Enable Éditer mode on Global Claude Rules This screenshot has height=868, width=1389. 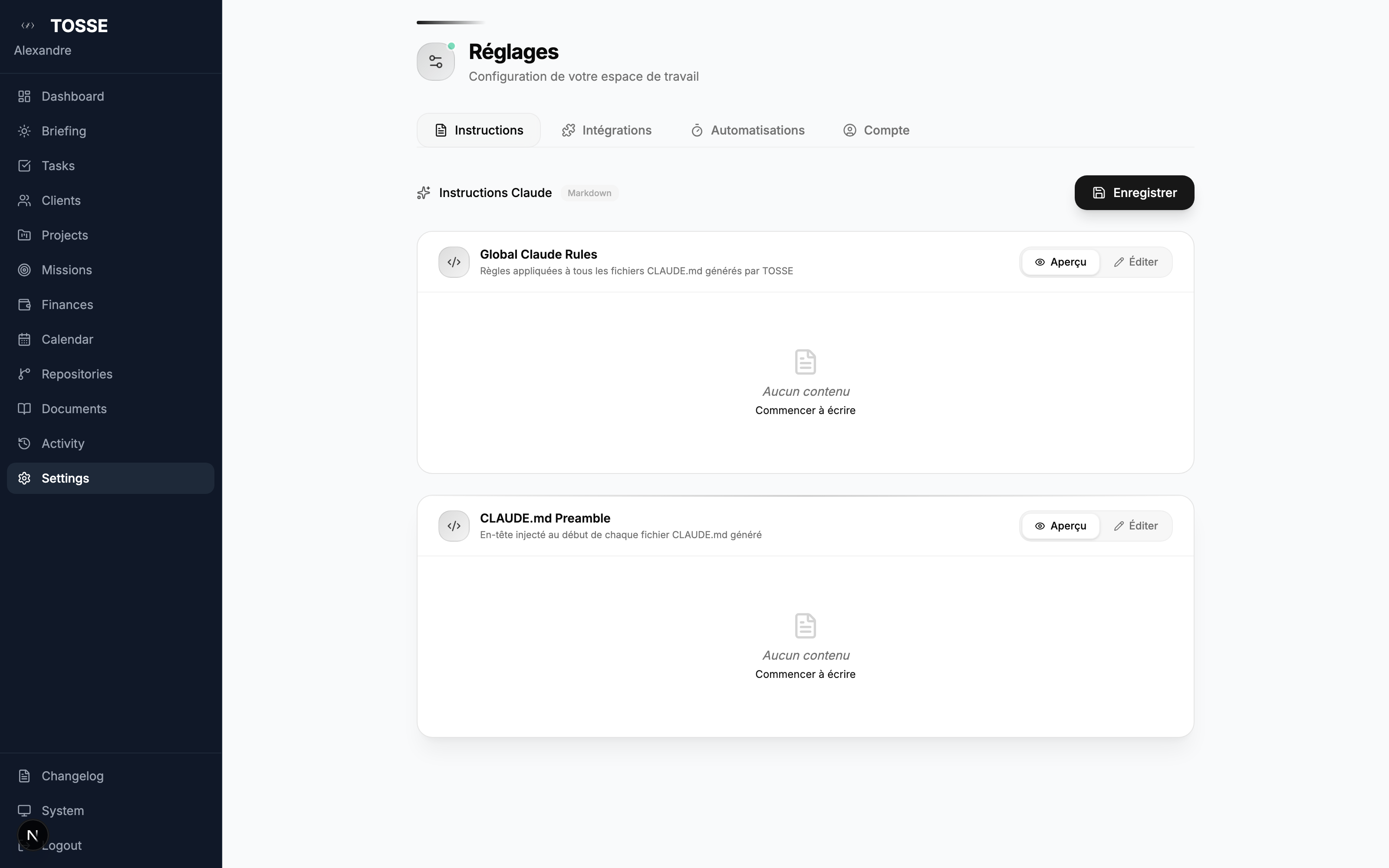pyautogui.click(x=1136, y=262)
